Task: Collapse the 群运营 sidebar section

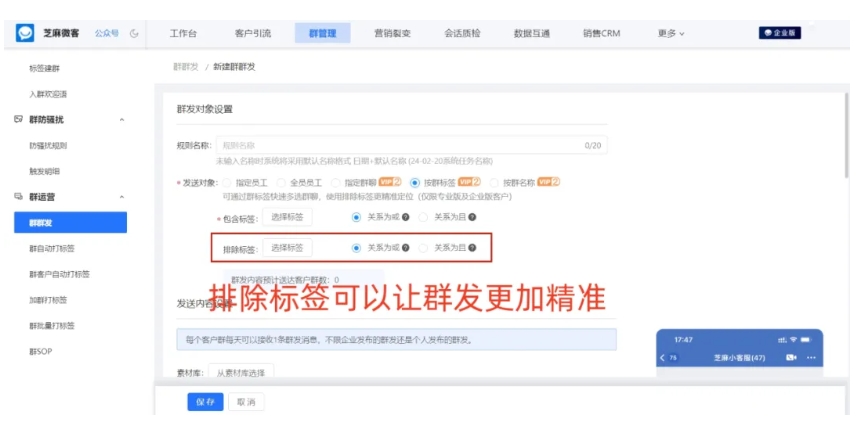Action: [122, 197]
